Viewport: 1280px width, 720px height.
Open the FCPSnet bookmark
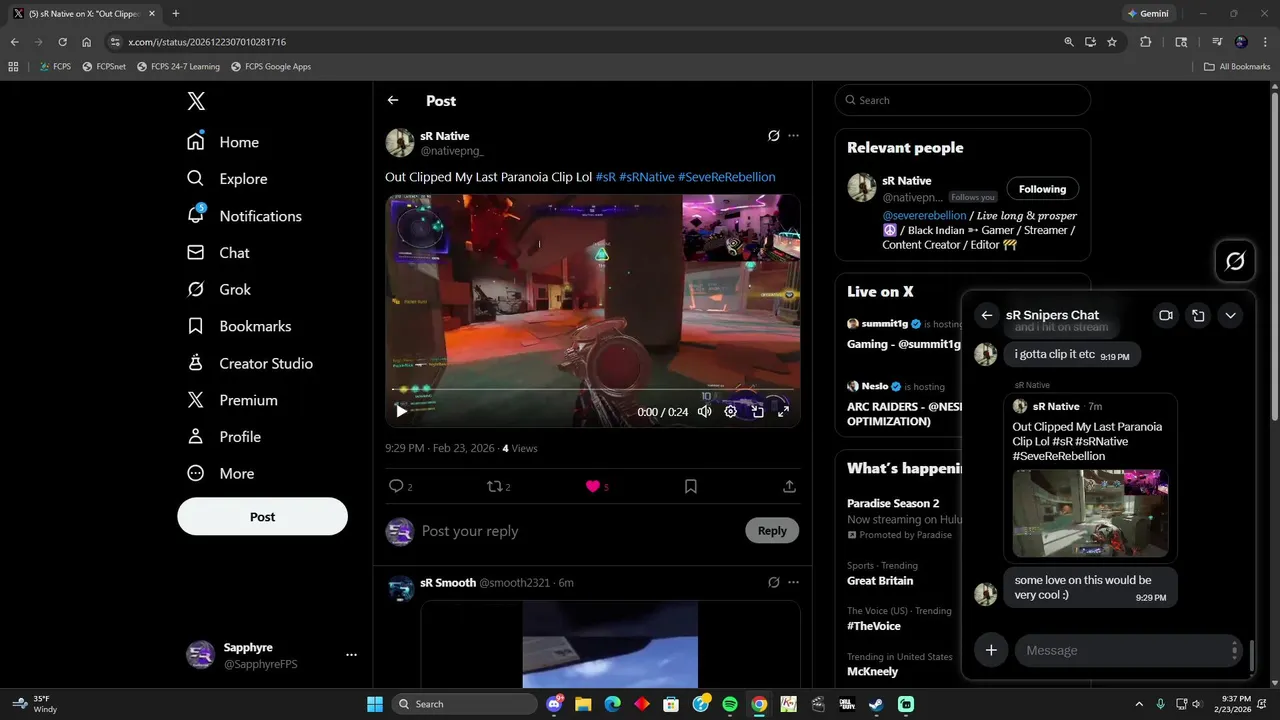tap(104, 67)
